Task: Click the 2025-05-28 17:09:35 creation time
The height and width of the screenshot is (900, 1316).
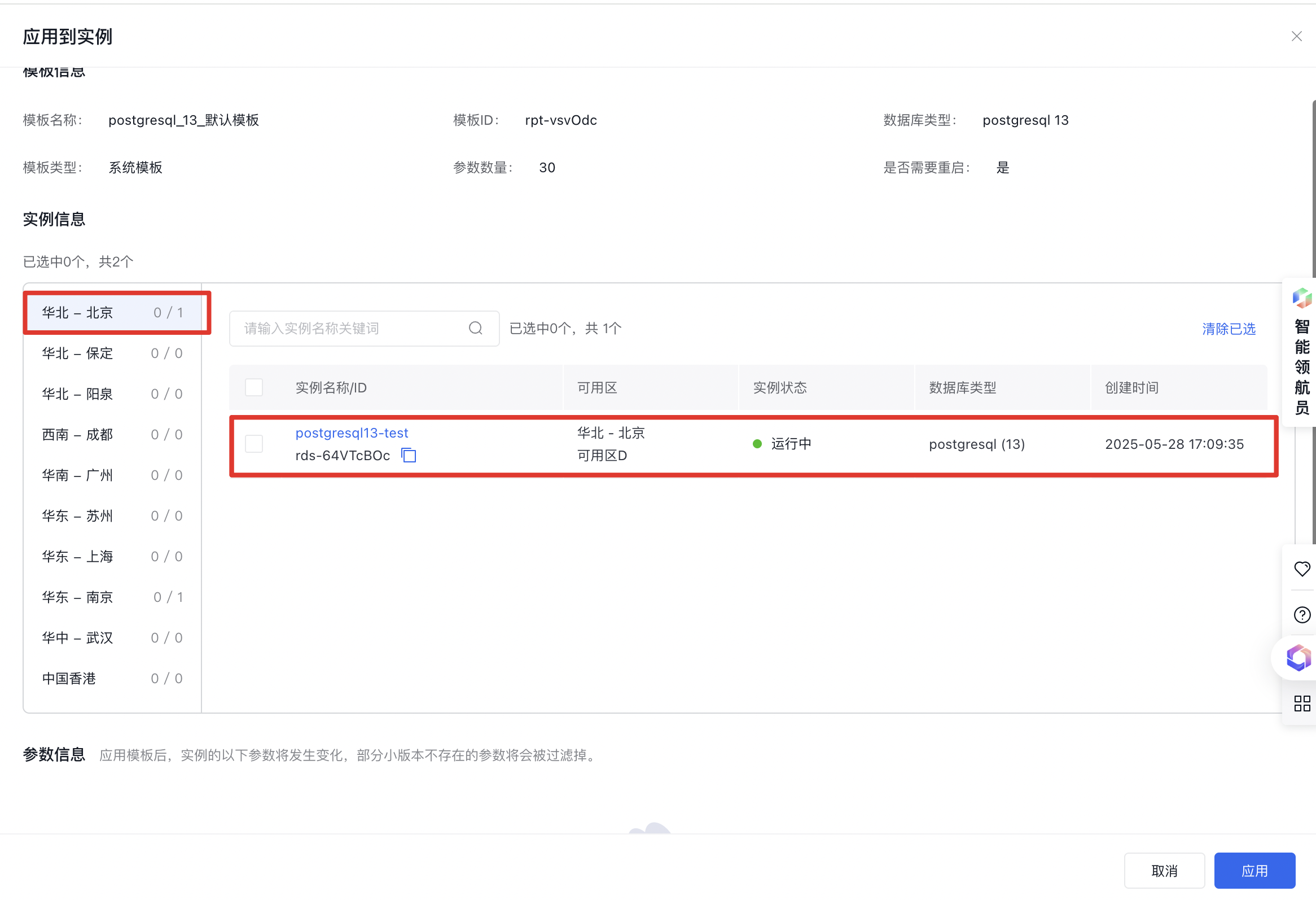Action: [x=1174, y=444]
